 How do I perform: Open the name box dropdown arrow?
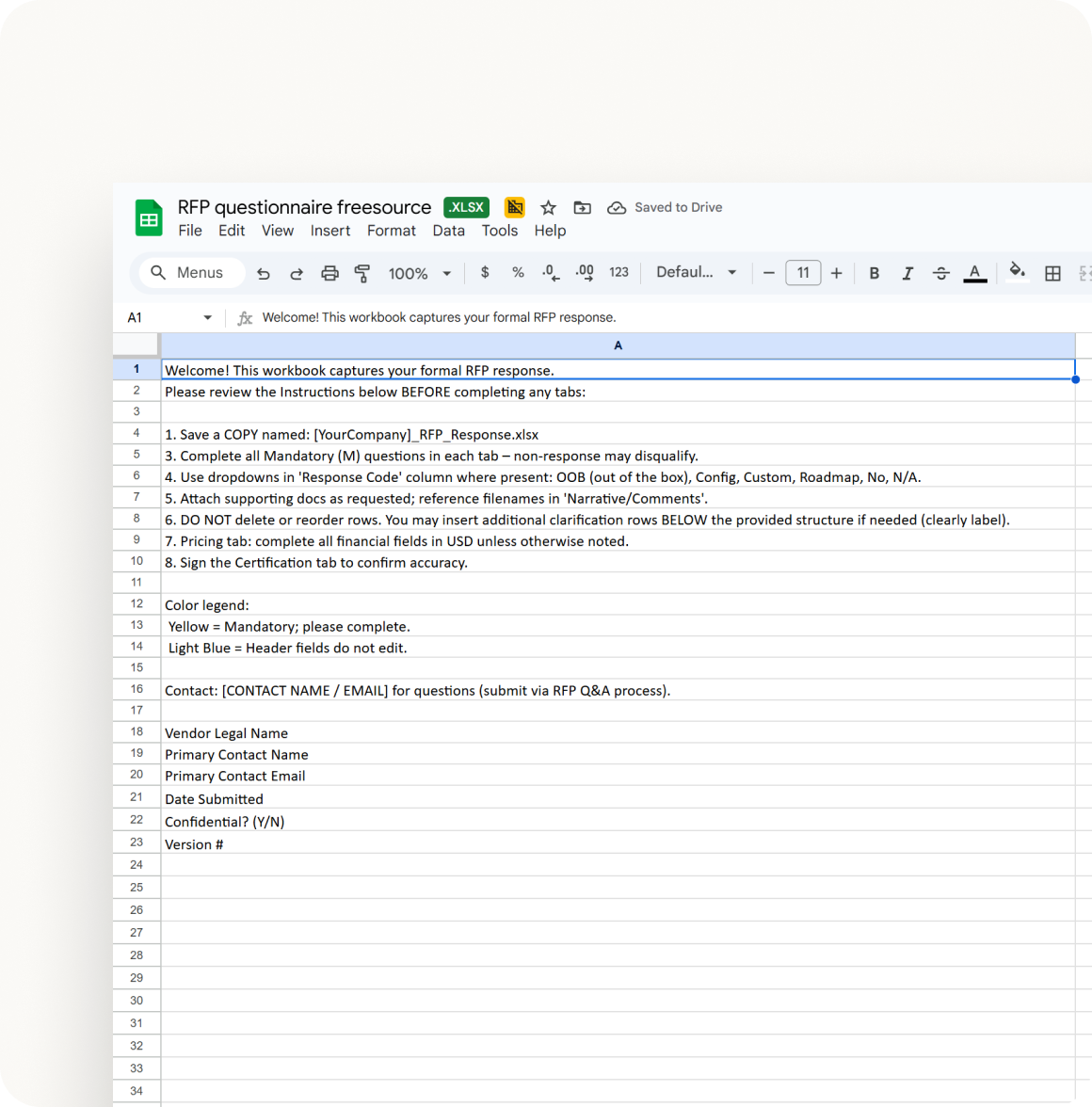207,318
